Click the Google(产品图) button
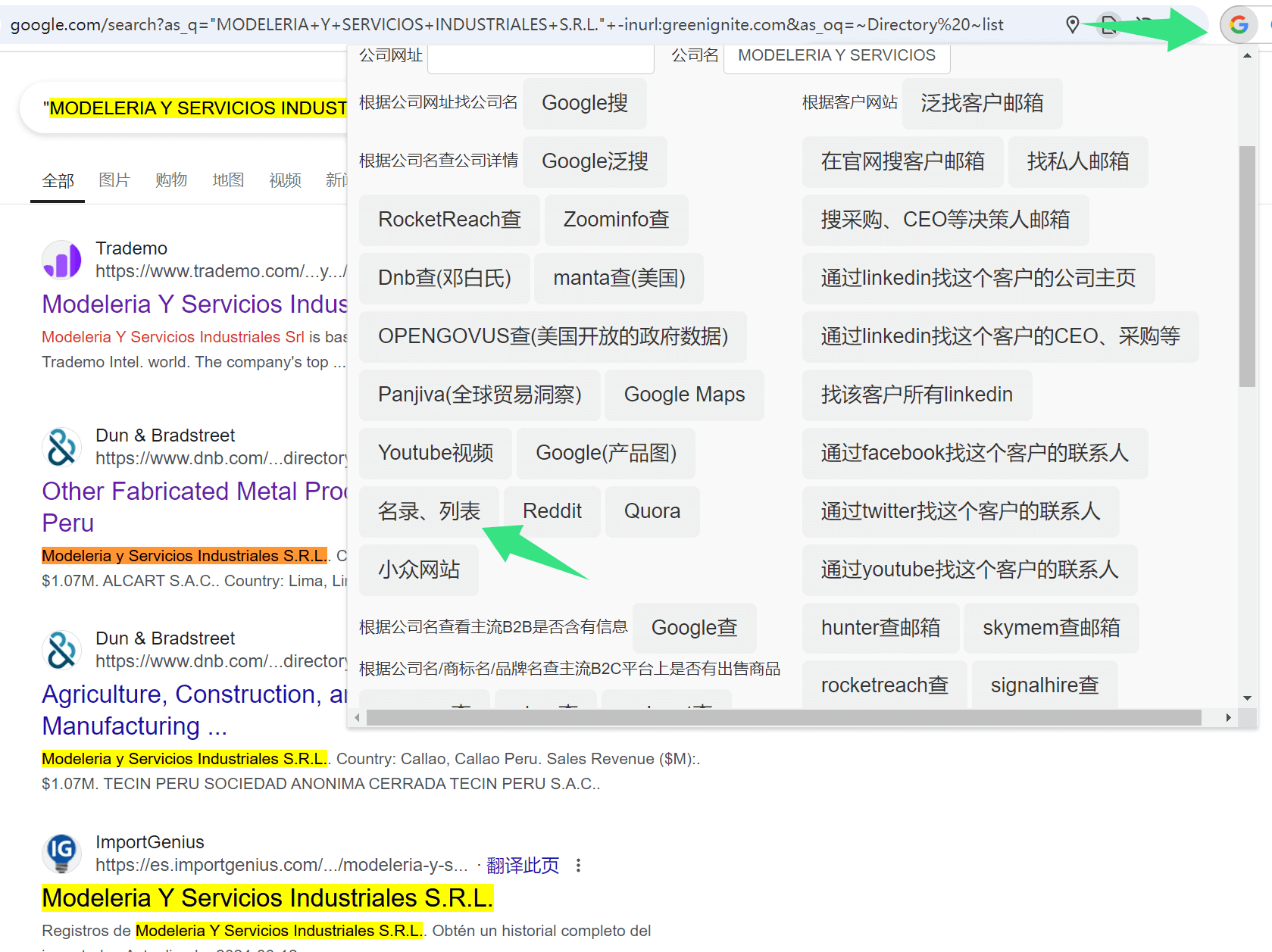This screenshot has height=952, width=1272. tap(606, 453)
